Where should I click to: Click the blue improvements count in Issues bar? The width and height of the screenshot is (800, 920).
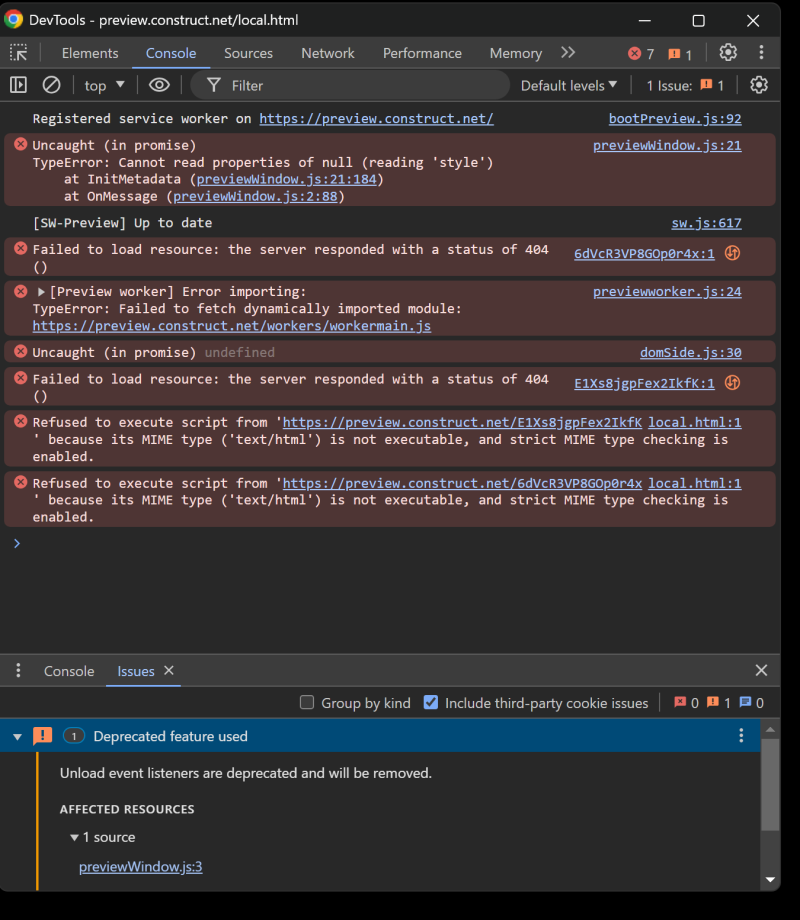[751, 703]
